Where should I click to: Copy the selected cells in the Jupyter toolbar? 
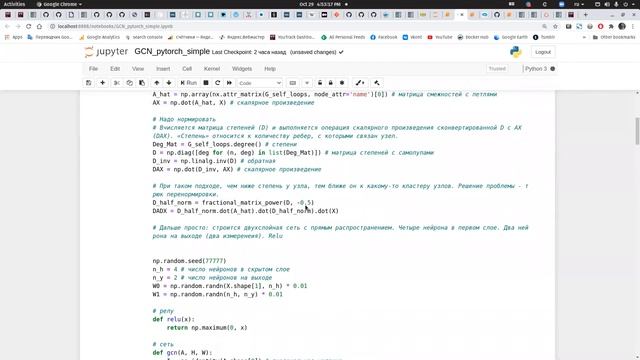coord(129,83)
